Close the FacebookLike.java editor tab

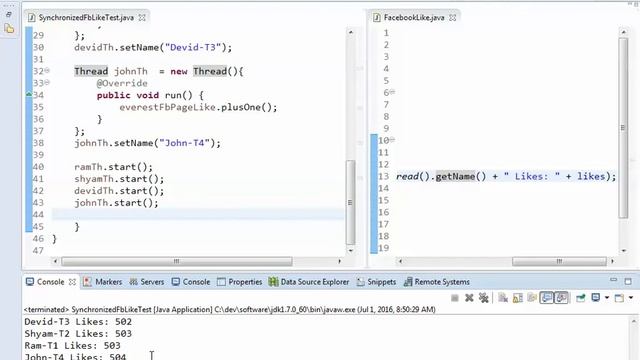tap(452, 18)
